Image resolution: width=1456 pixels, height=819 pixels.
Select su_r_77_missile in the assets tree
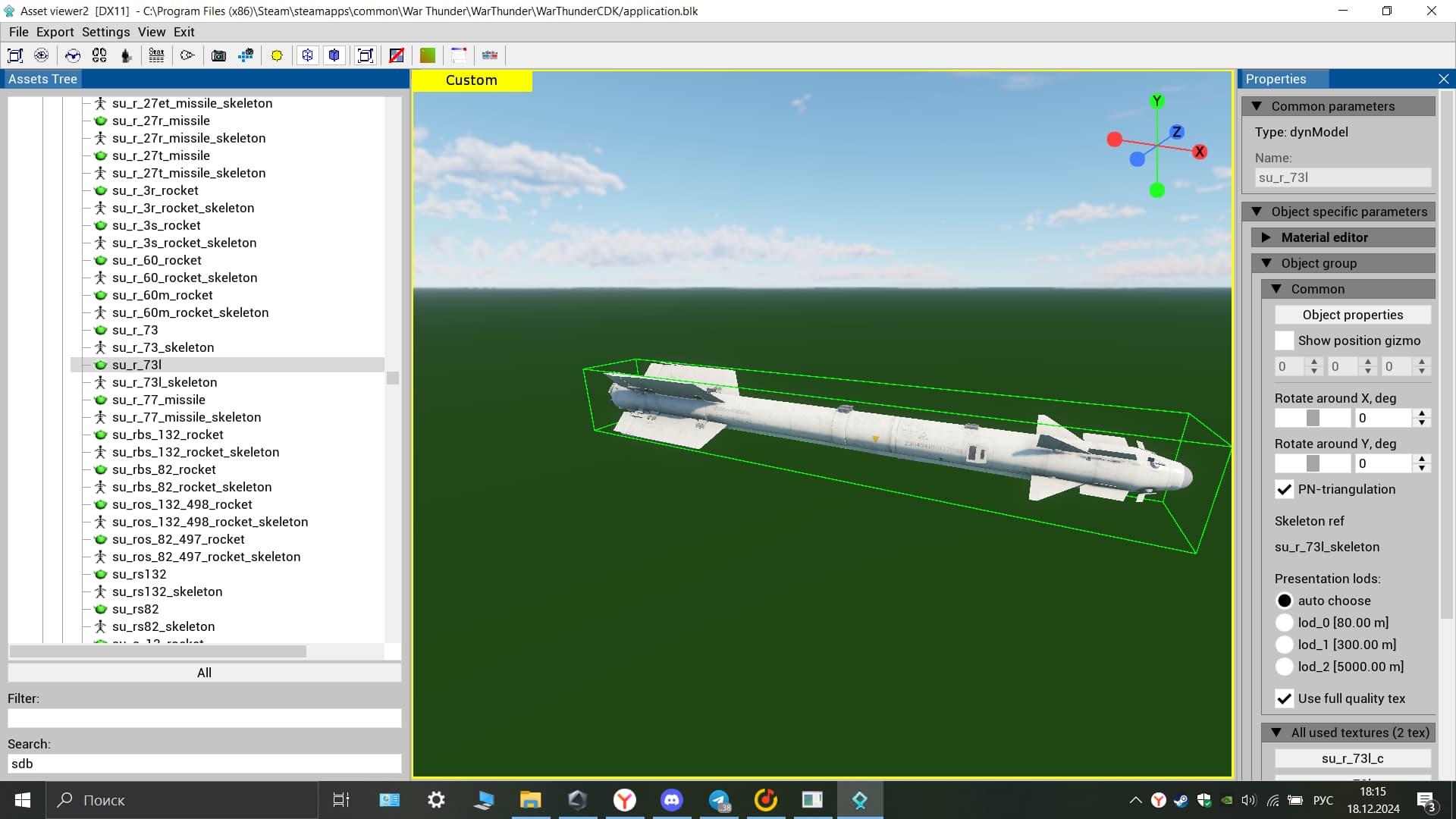pyautogui.click(x=158, y=400)
